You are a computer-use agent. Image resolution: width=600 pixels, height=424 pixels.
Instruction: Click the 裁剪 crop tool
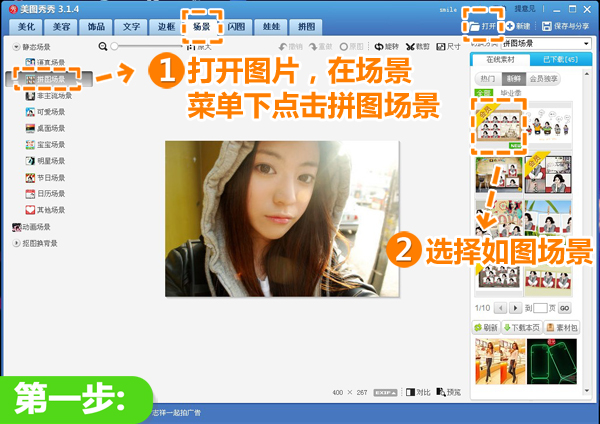[417, 47]
